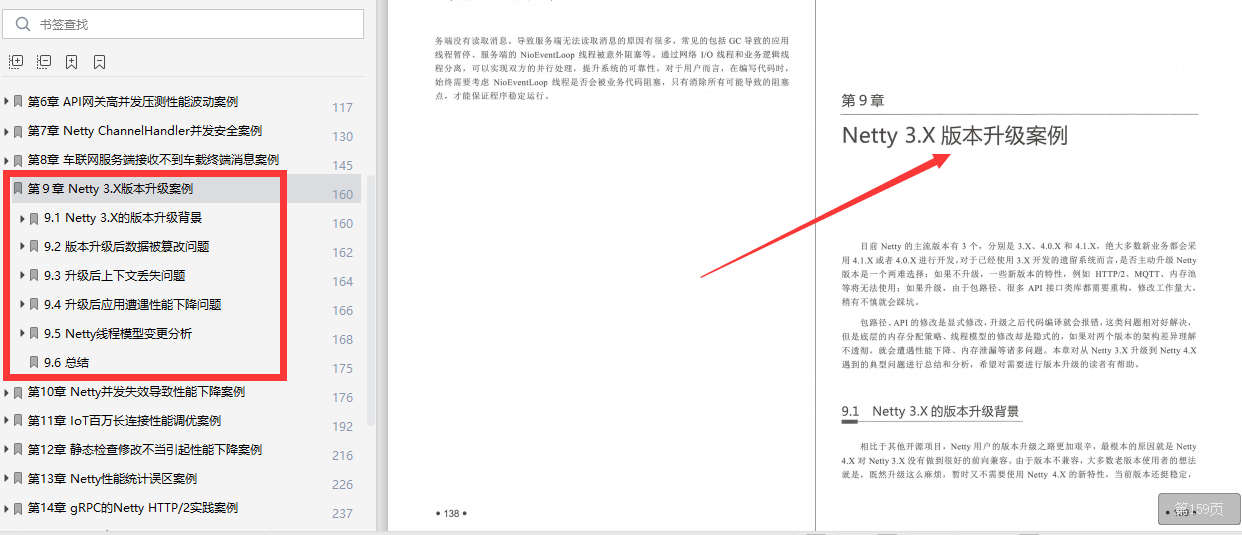Jump to 9.5 Netty线程模型变更分析 bookmark
Image resolution: width=1242 pixels, height=535 pixels.
[118, 334]
